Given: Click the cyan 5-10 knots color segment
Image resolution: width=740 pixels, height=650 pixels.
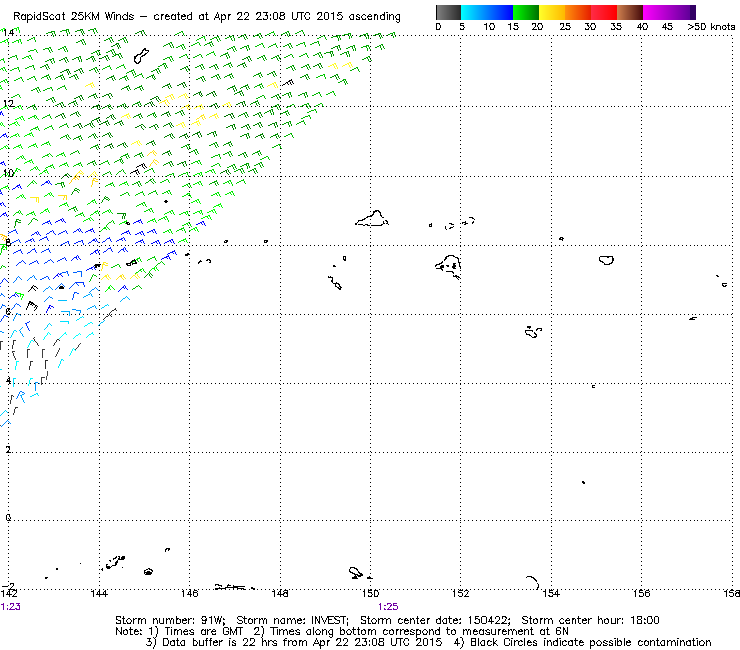Looking at the screenshot, I should pyautogui.click(x=474, y=12).
